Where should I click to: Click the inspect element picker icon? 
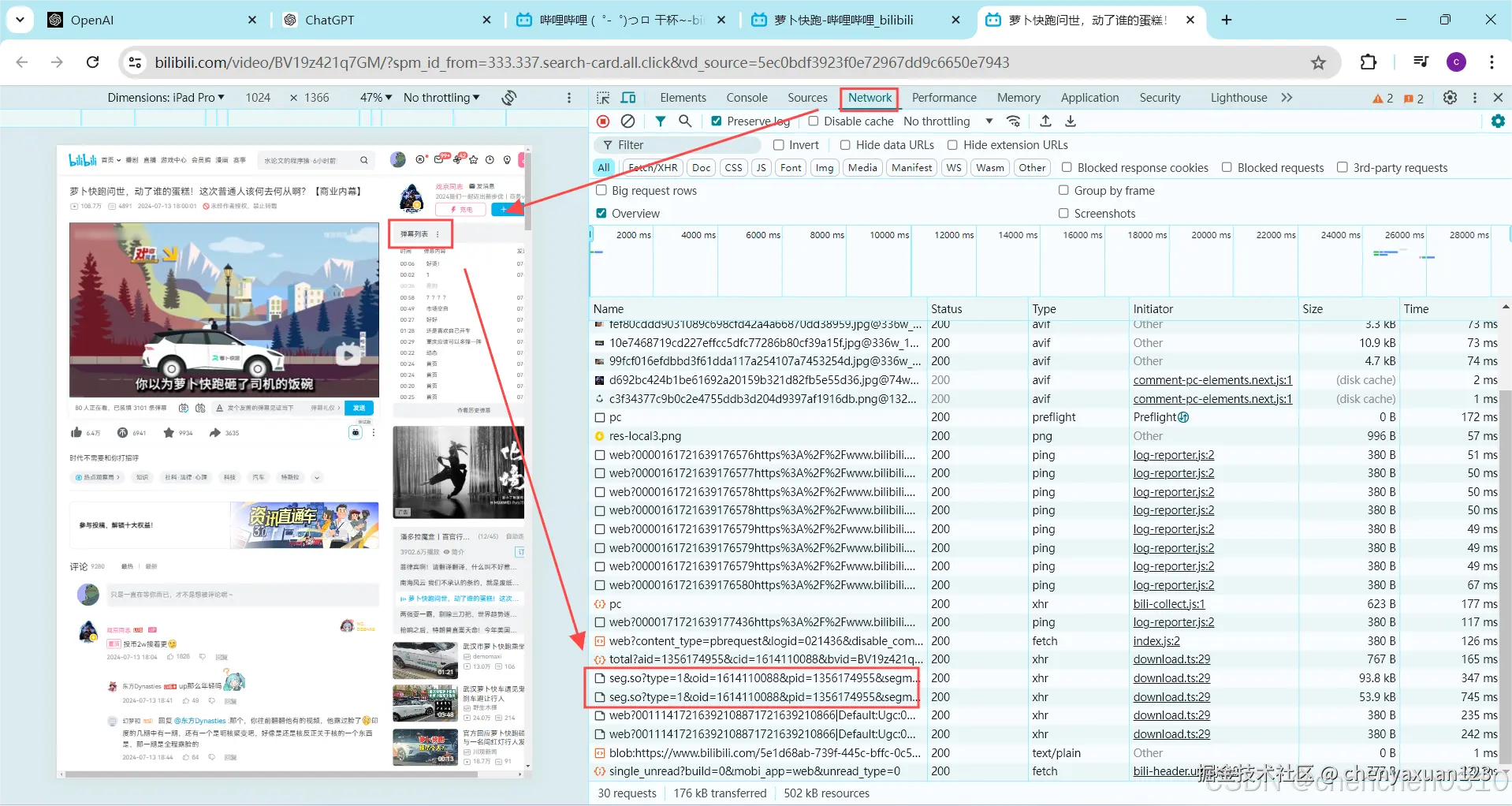click(x=603, y=98)
